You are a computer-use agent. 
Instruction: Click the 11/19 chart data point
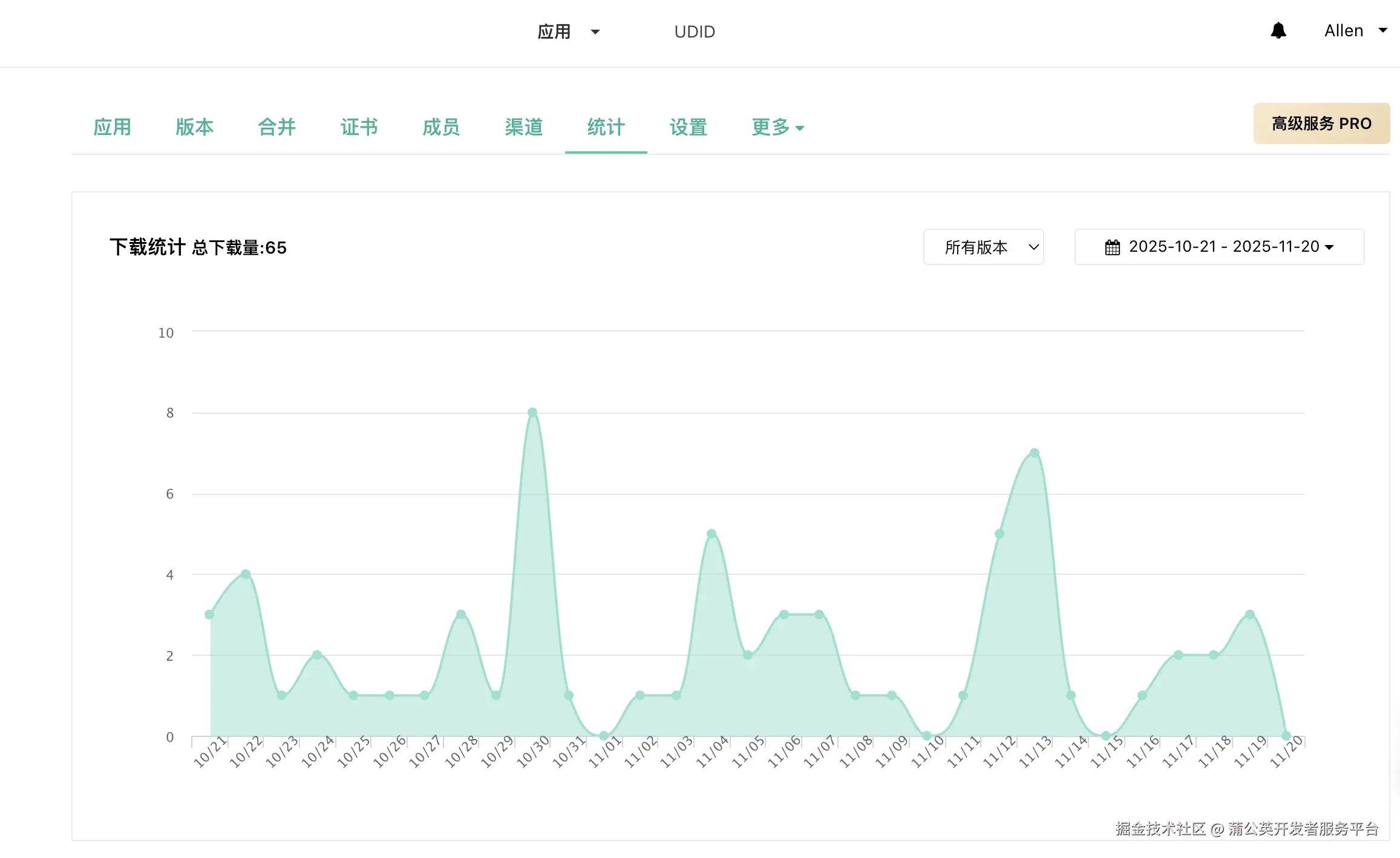coord(1250,614)
